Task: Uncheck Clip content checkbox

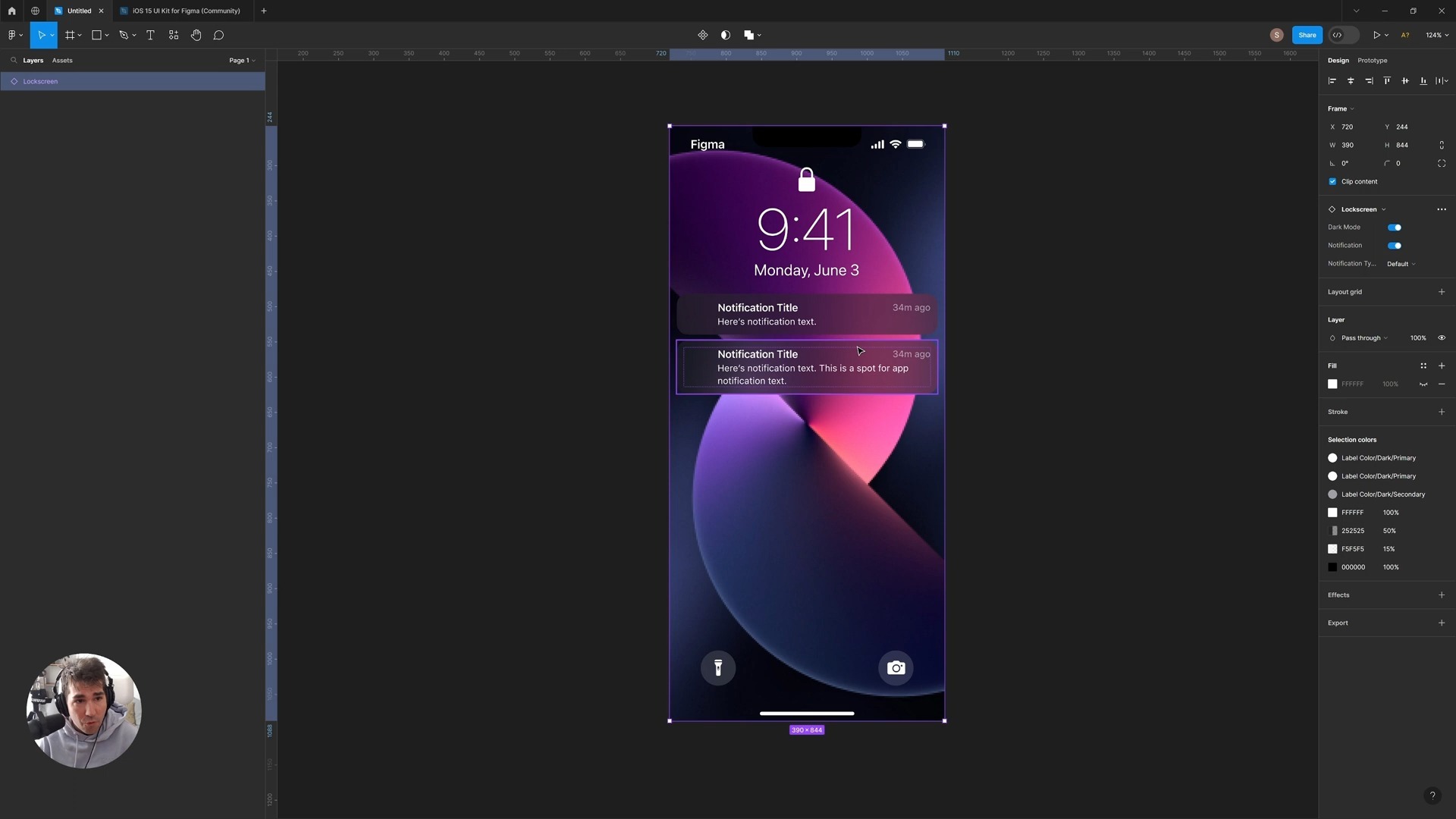Action: (1332, 182)
